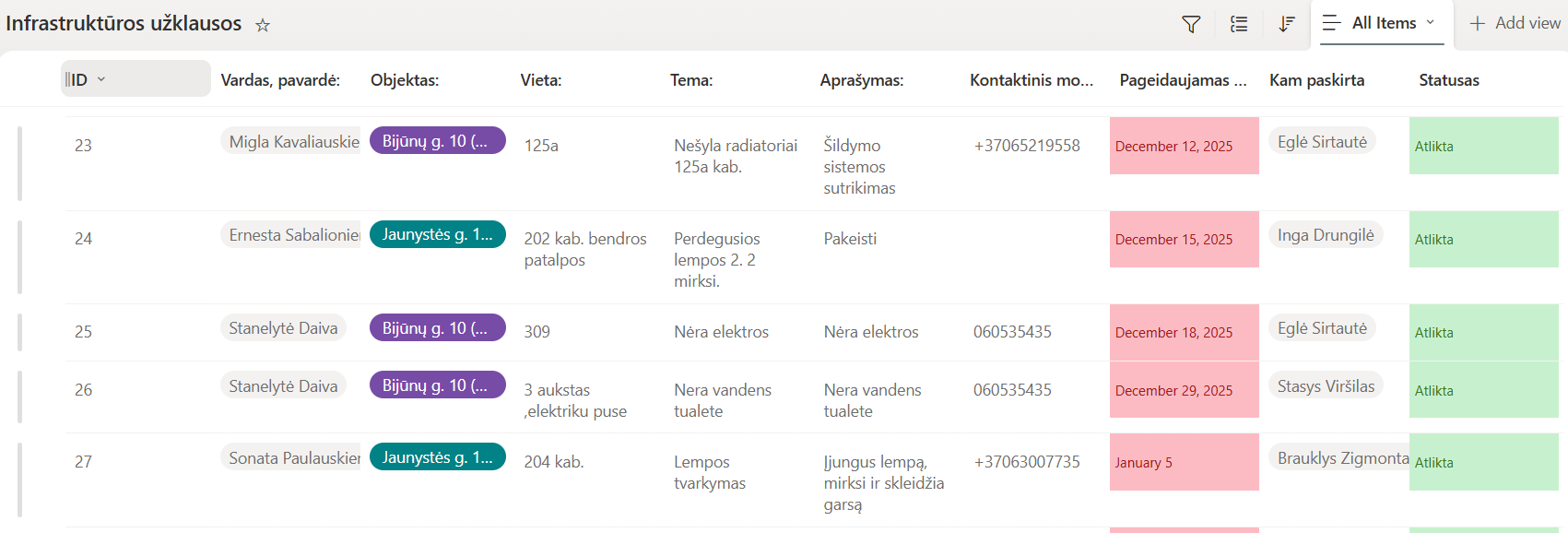The height and width of the screenshot is (533, 1568).
Task: Click the green Atlikta status in row 26
Action: (1484, 390)
